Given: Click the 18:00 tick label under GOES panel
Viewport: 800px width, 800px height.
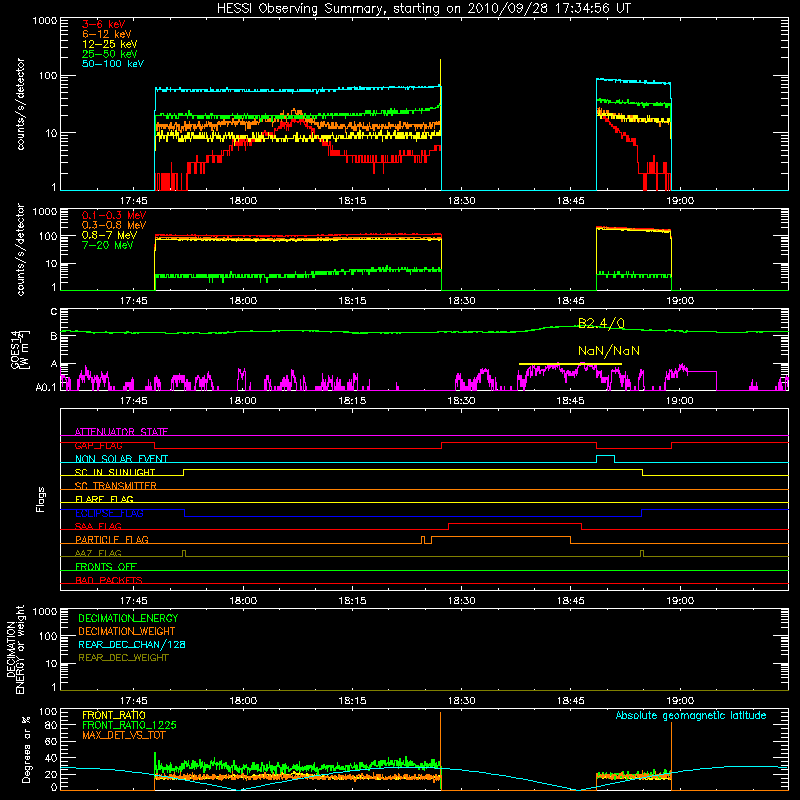Looking at the screenshot, I should click(x=243, y=401).
